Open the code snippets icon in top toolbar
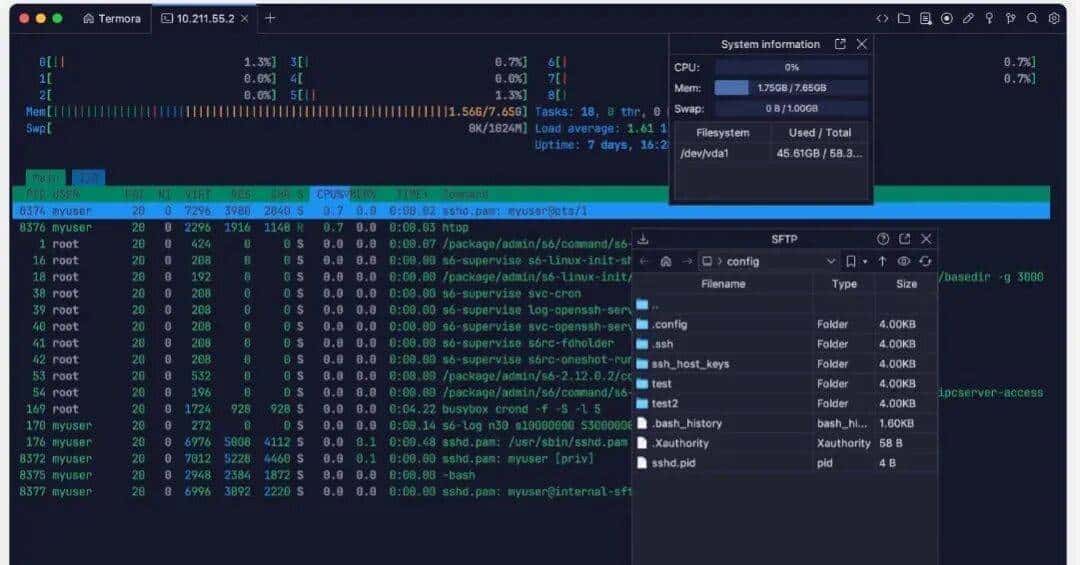1080x565 pixels. [882, 18]
